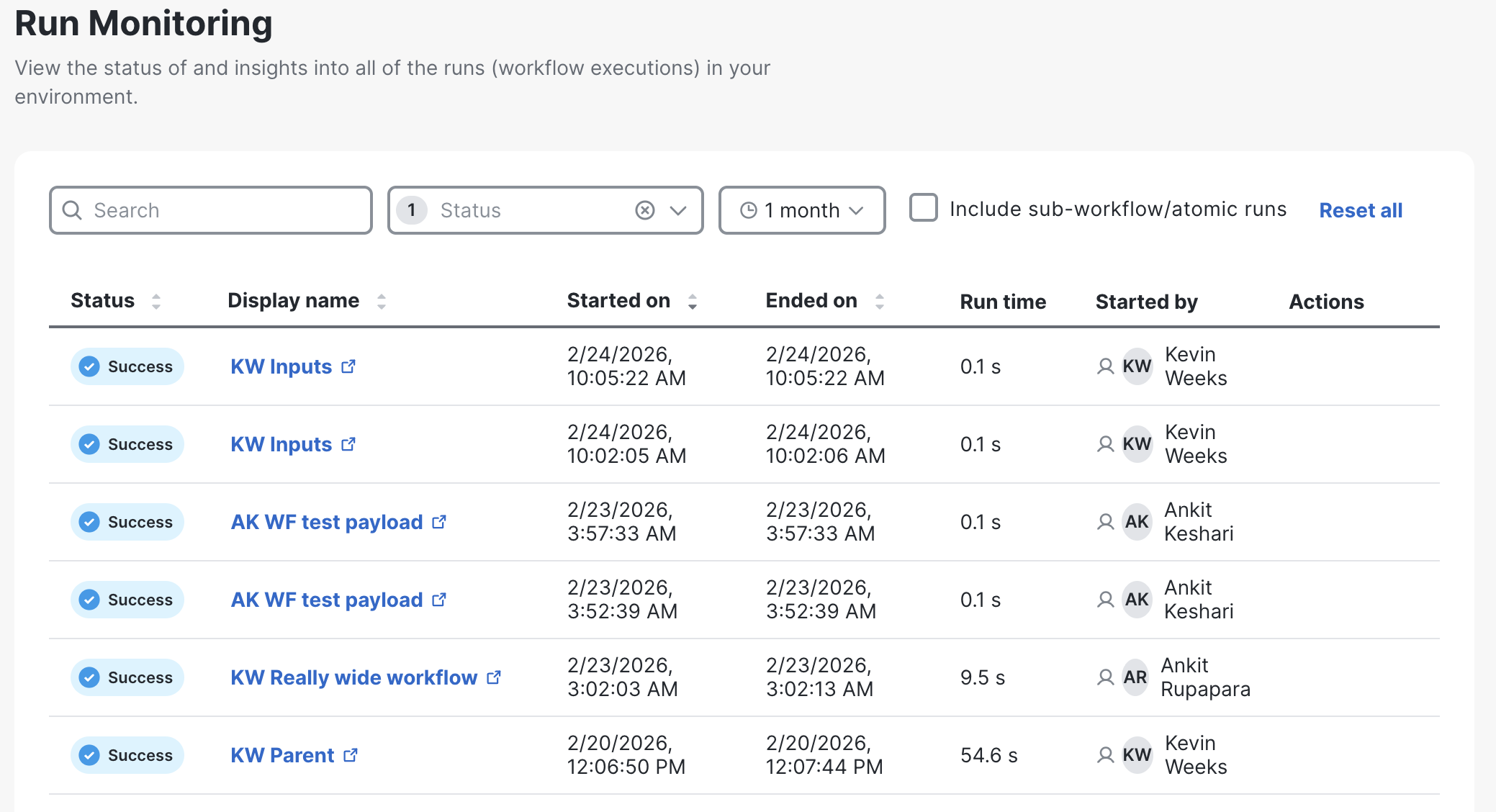Click the Status filter count badge
This screenshot has width=1496, height=812.
click(x=412, y=210)
